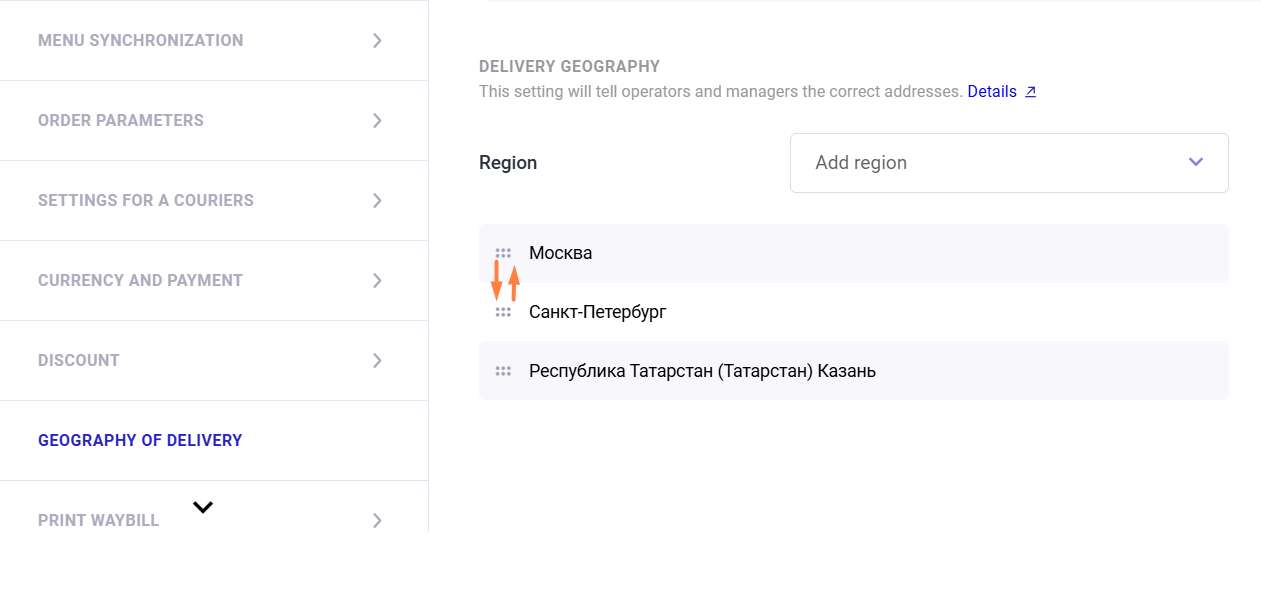Open the Geography of Delivery menu item

click(140, 441)
